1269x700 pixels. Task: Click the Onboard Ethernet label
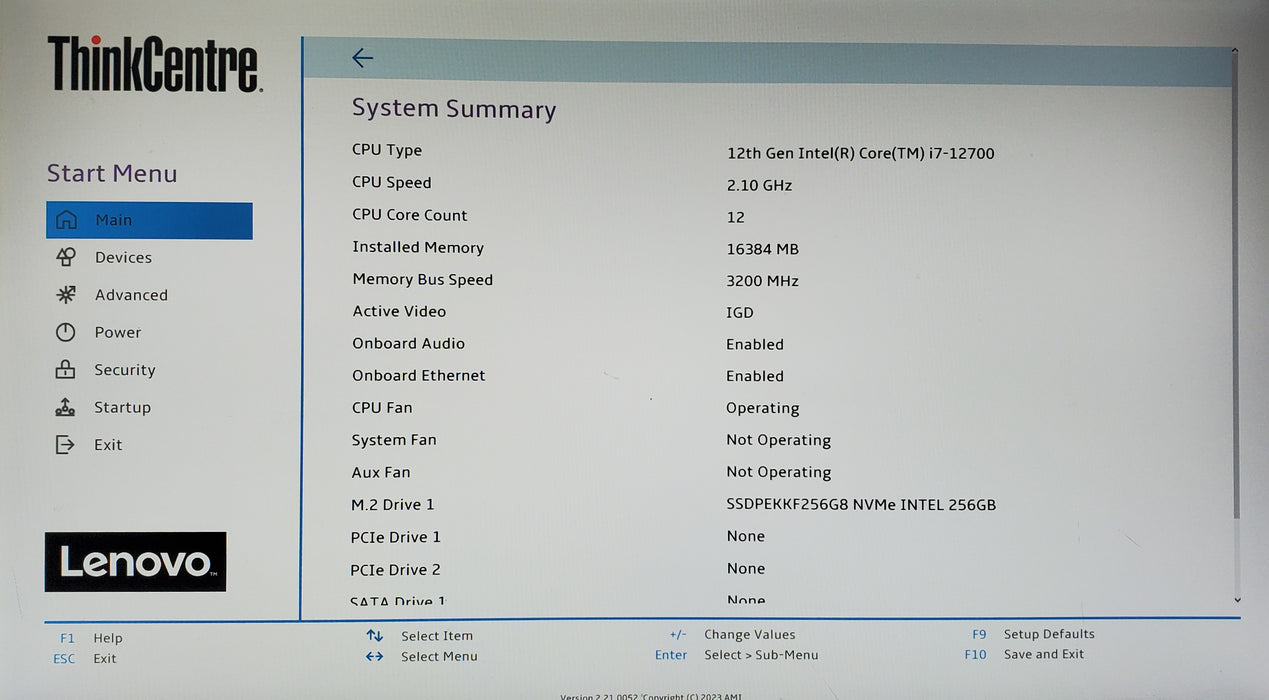(419, 376)
